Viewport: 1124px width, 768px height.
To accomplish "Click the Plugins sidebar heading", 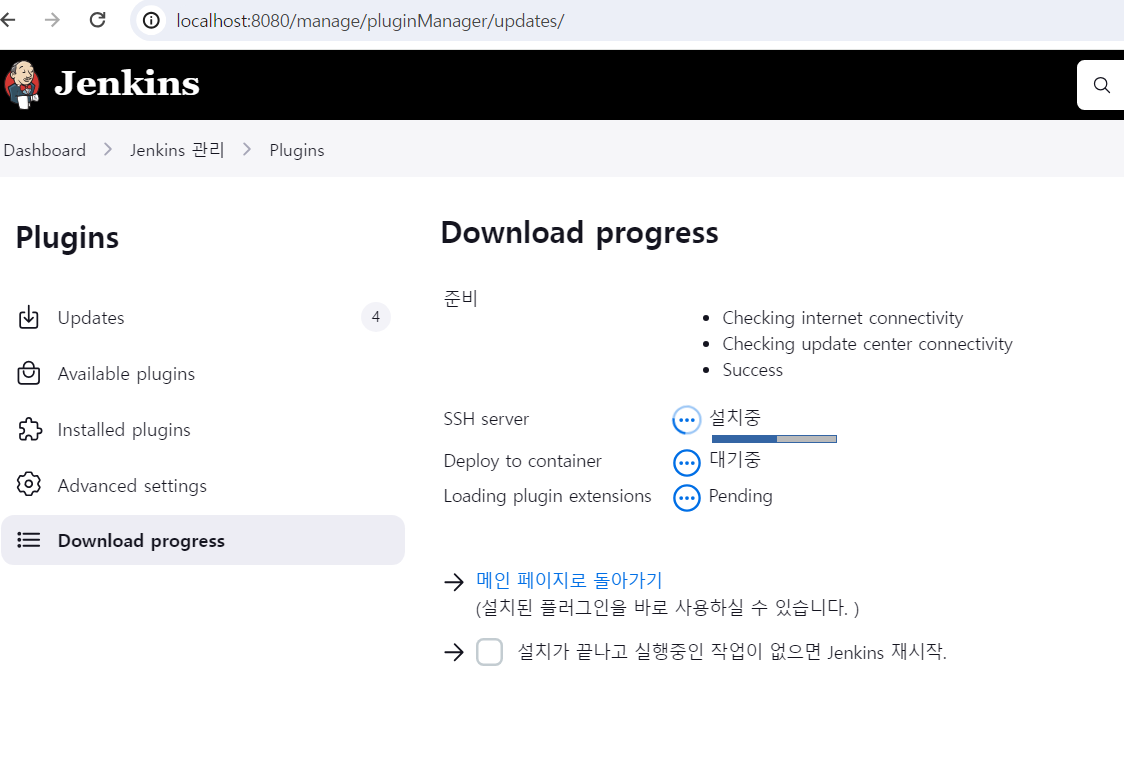I will click(67, 238).
